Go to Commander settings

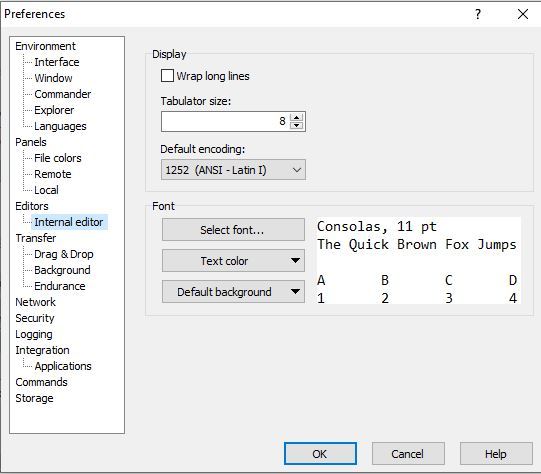point(63,94)
